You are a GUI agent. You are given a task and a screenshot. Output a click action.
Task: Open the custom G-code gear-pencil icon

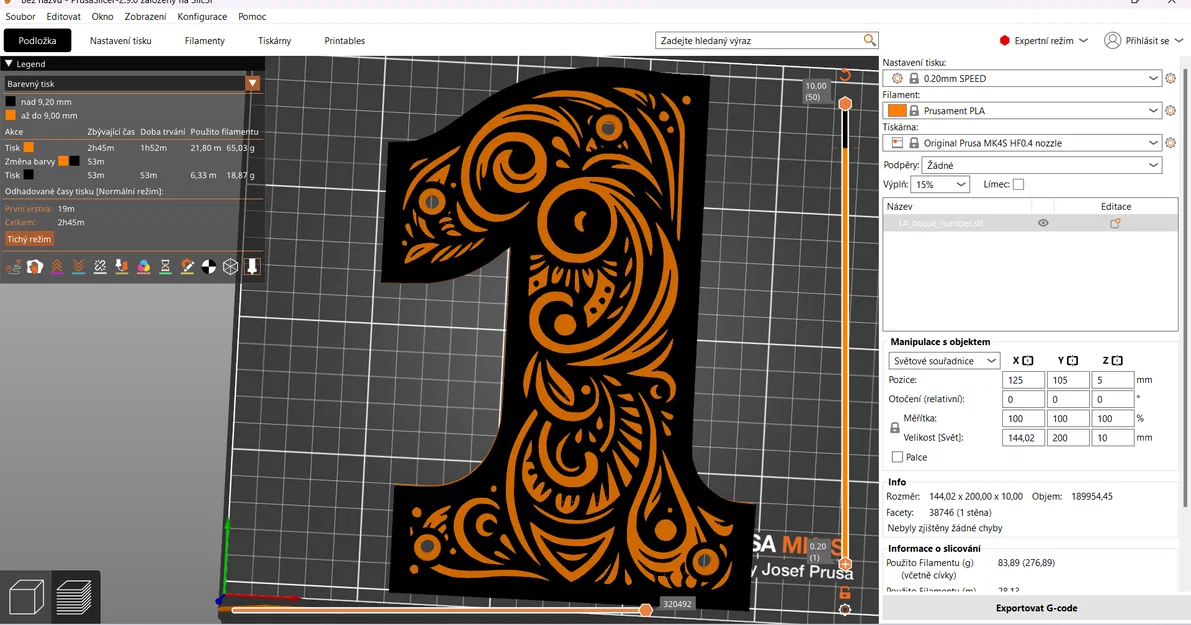click(186, 267)
